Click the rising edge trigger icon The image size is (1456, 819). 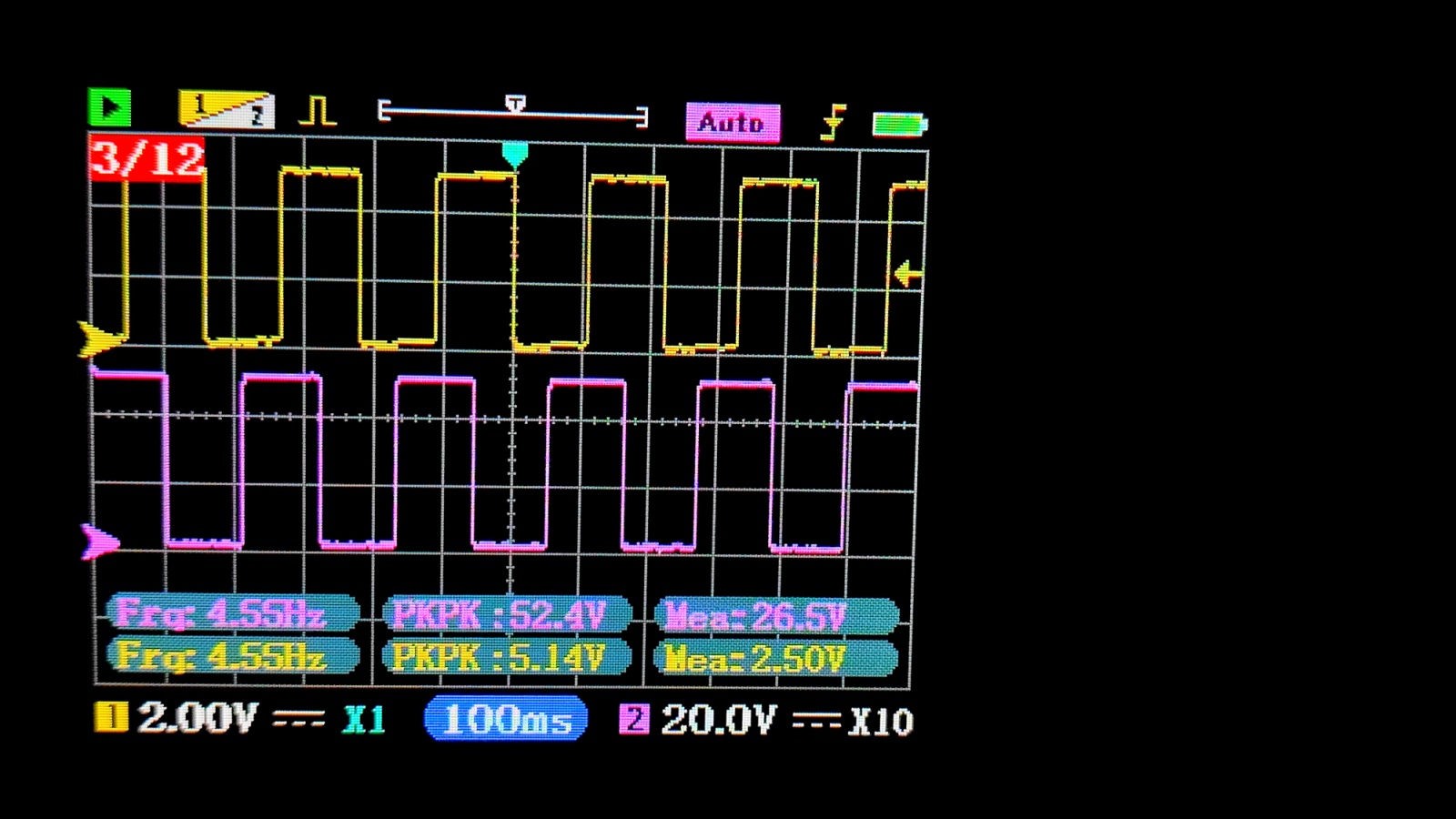(x=833, y=122)
